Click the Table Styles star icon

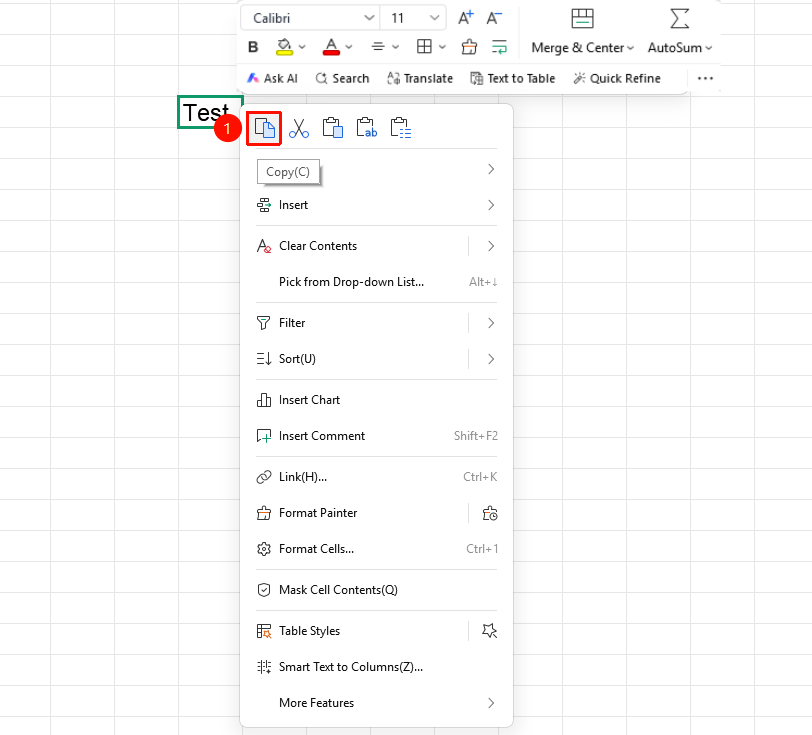(x=489, y=631)
